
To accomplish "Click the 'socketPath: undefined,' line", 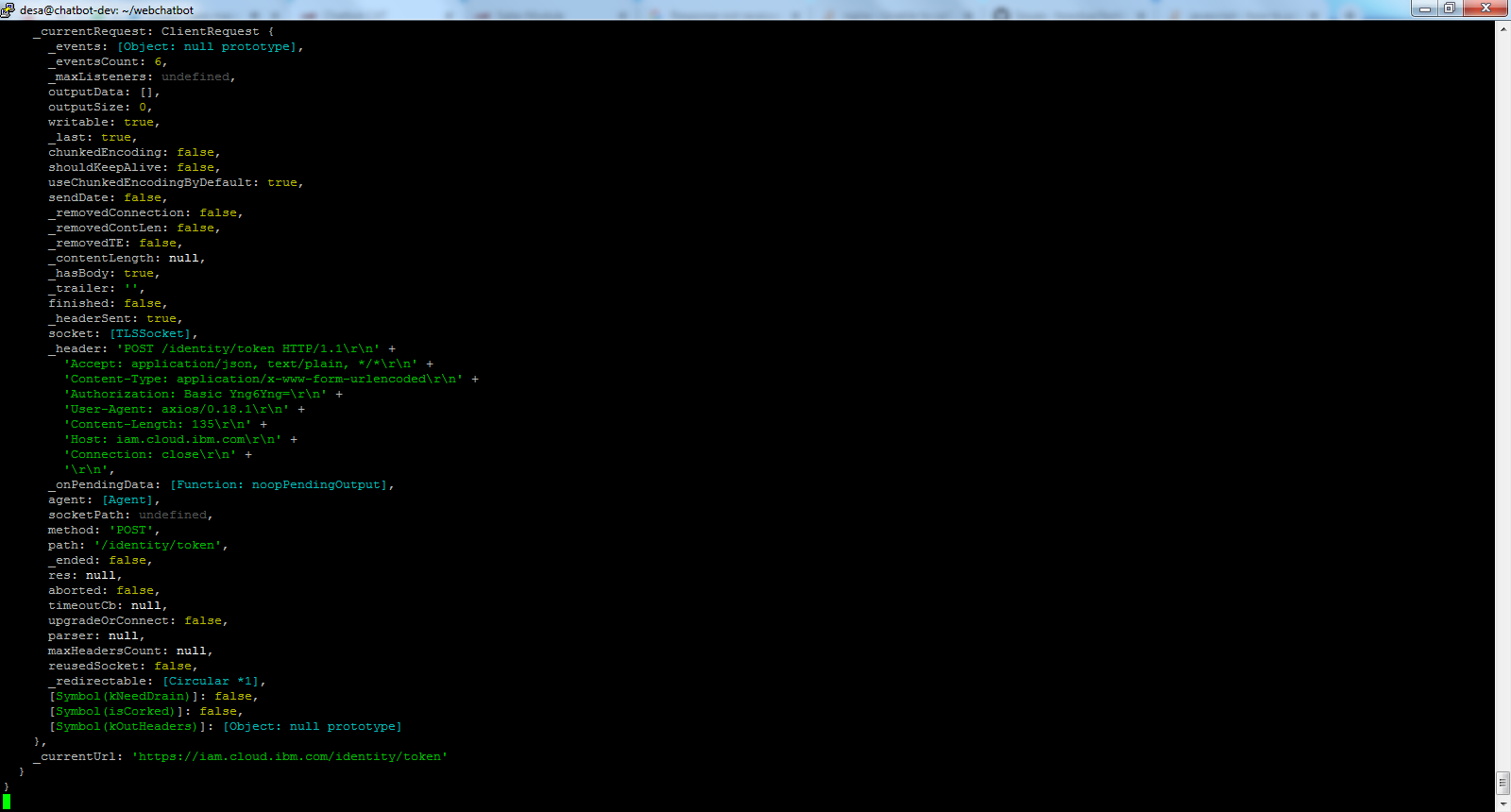I will pos(130,515).
